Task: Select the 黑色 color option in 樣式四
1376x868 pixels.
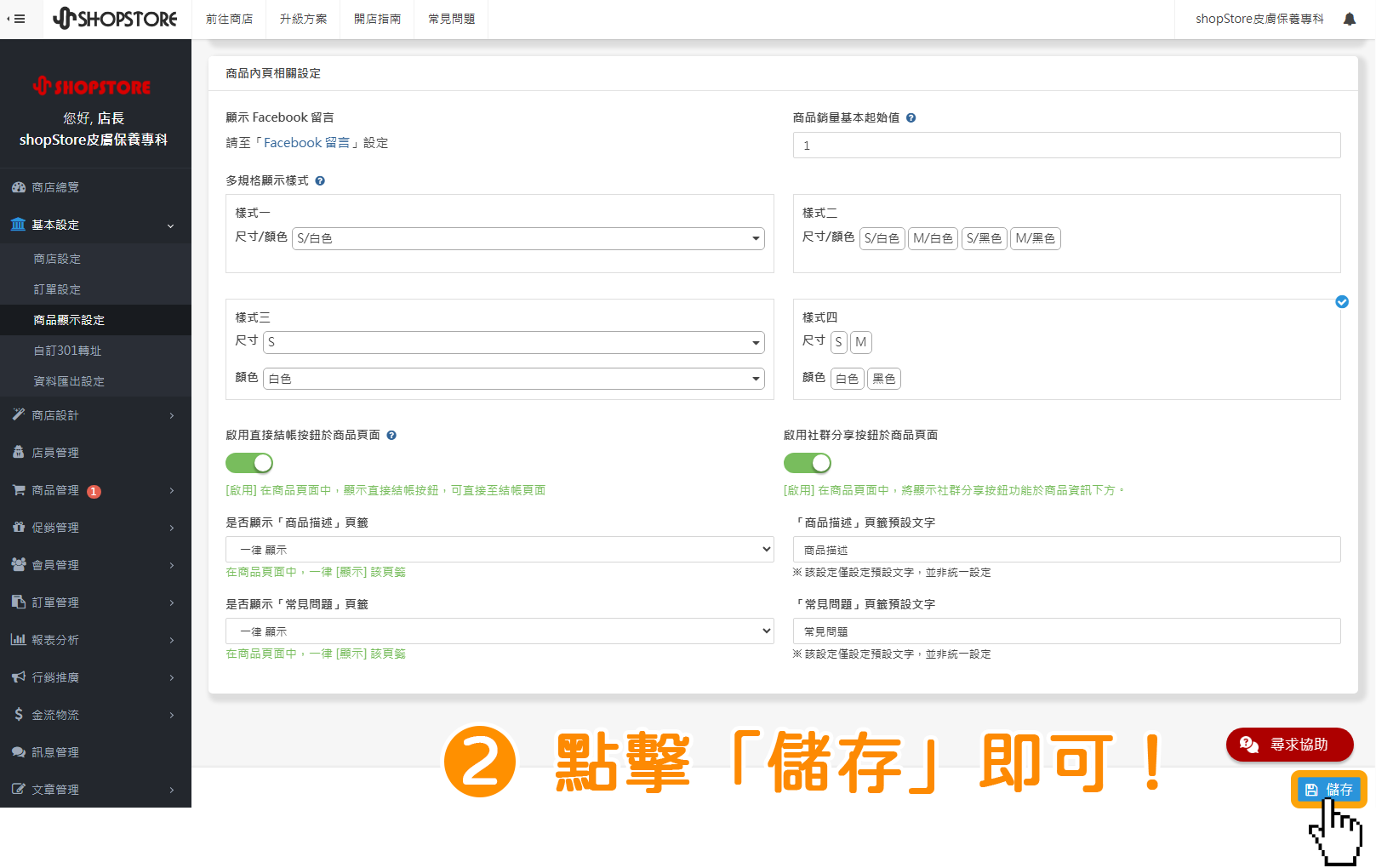Action: pyautogui.click(x=883, y=378)
